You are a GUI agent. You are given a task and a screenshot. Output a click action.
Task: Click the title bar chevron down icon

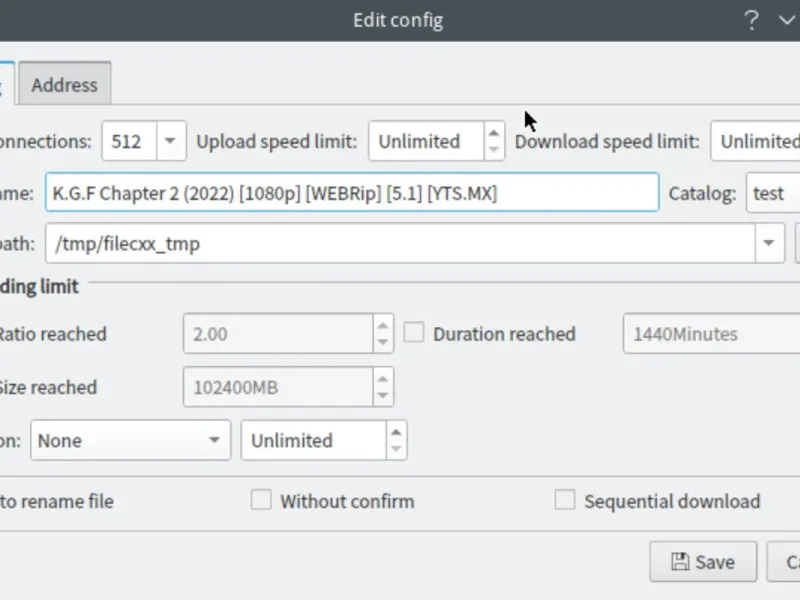(x=785, y=20)
